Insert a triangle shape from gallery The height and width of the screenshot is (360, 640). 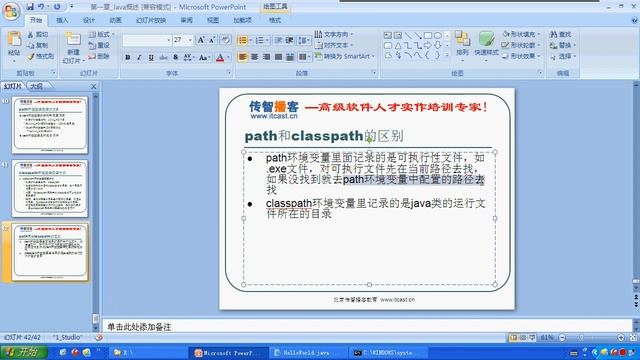[x=398, y=45]
